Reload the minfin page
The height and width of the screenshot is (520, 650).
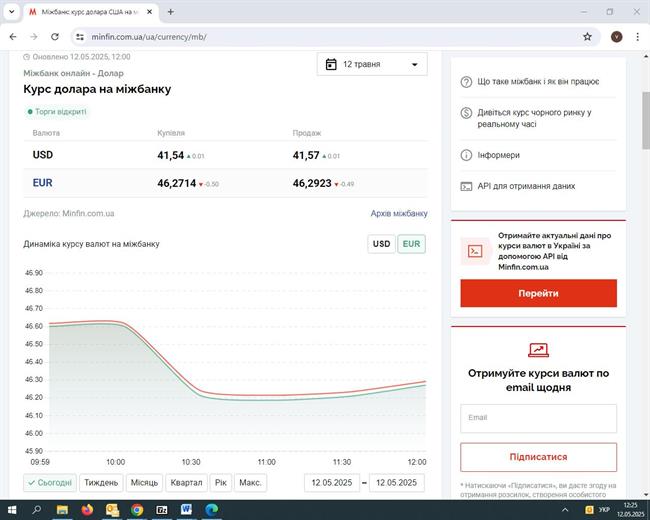55,37
